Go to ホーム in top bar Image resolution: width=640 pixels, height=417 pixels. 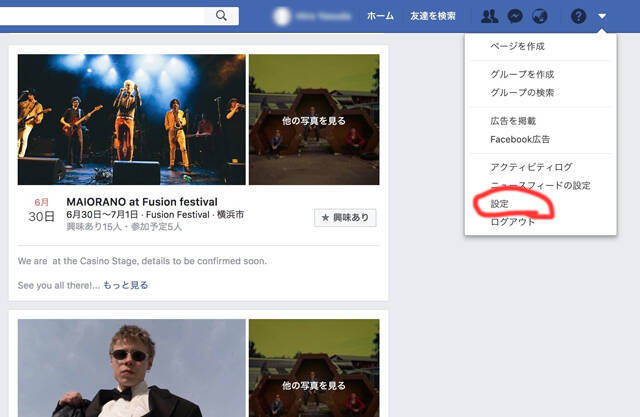pyautogui.click(x=380, y=16)
